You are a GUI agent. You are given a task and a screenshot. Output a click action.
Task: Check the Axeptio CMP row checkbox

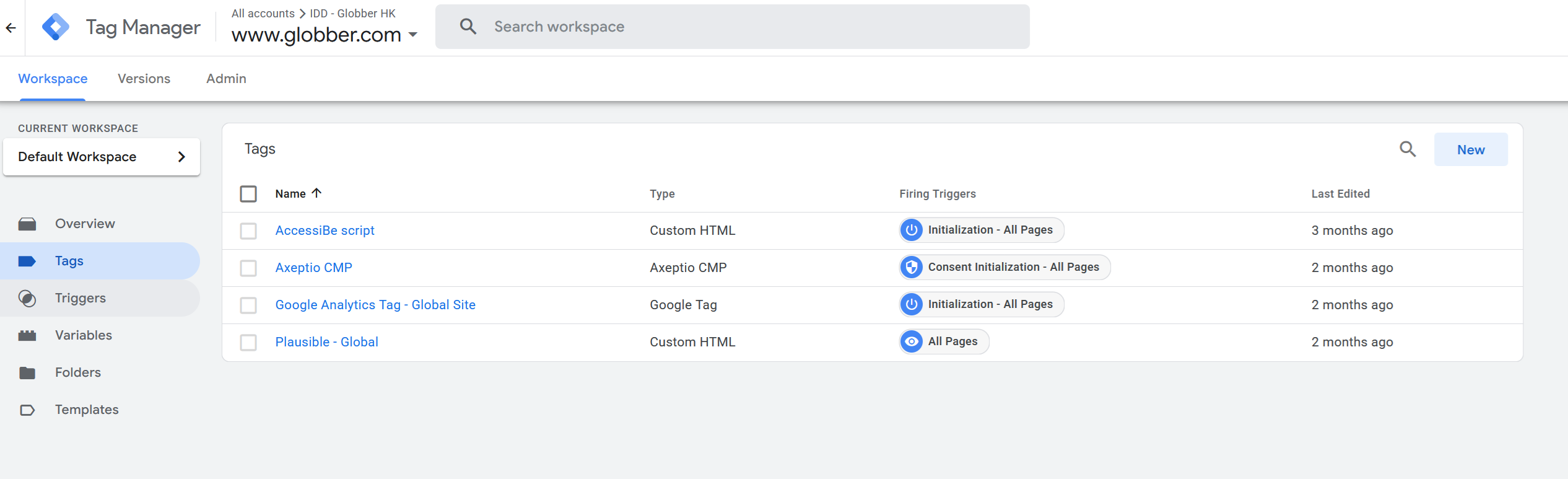(x=248, y=268)
